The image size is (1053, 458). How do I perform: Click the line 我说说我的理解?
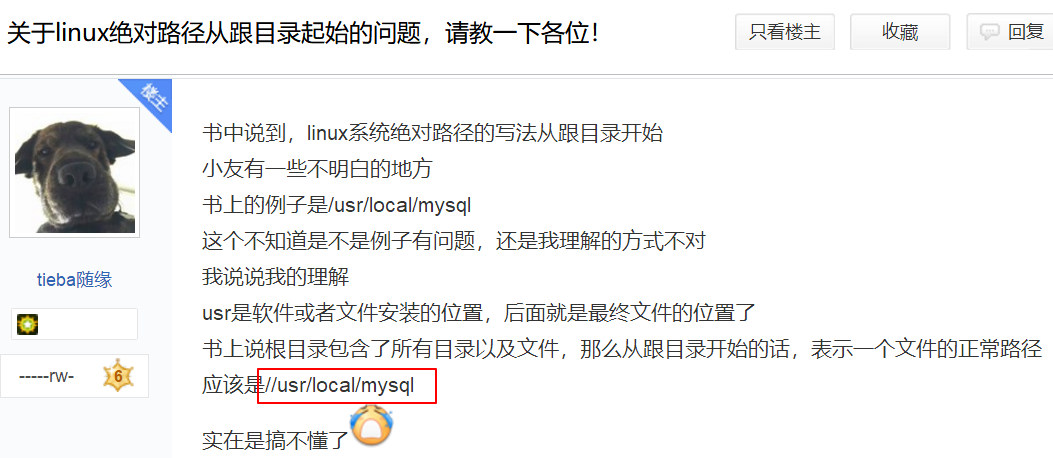tap(275, 276)
